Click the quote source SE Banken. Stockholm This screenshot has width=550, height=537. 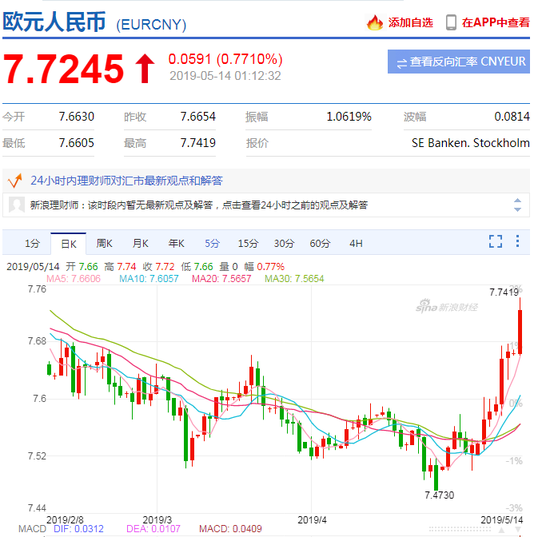(470, 143)
